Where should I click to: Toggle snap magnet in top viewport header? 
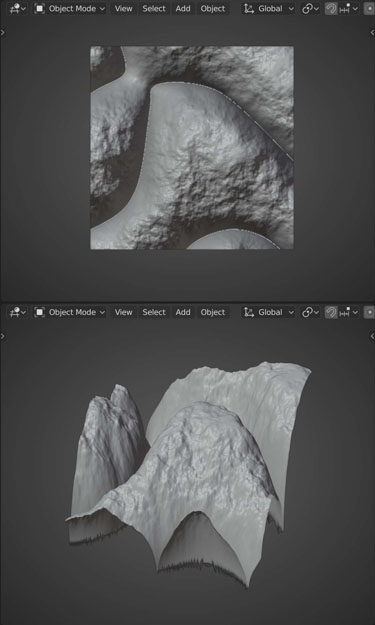pyautogui.click(x=331, y=8)
